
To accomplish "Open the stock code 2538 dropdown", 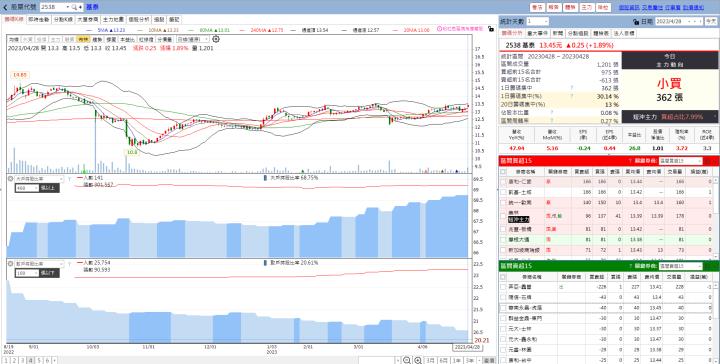I will click(x=68, y=7).
